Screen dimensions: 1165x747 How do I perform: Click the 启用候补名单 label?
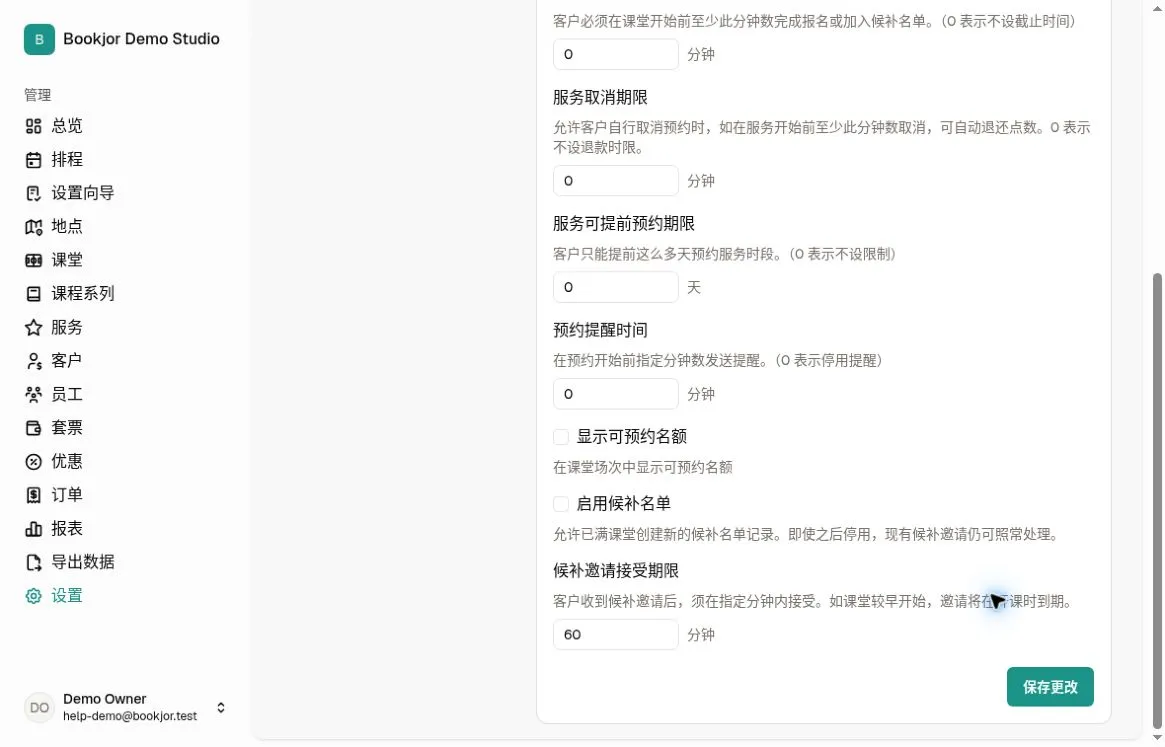[x=623, y=504]
